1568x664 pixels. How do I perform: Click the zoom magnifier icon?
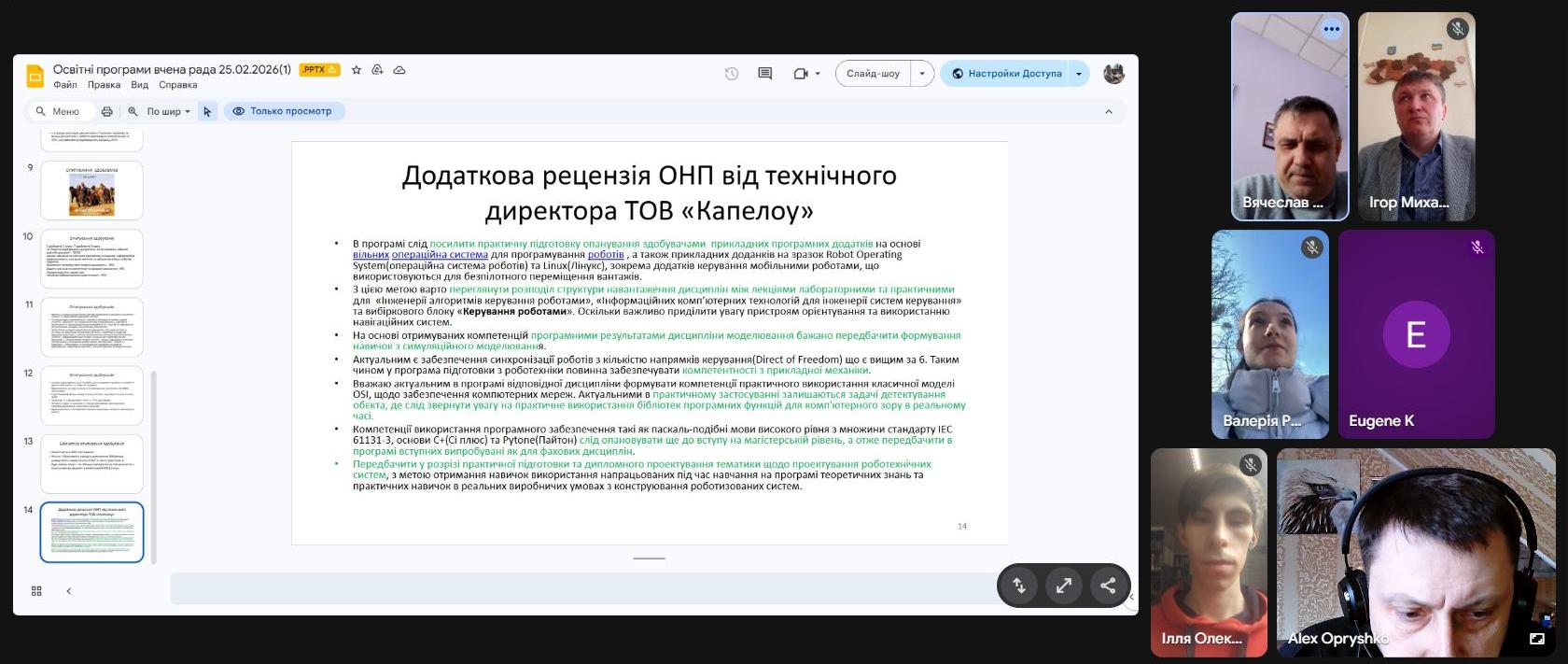pos(133,111)
